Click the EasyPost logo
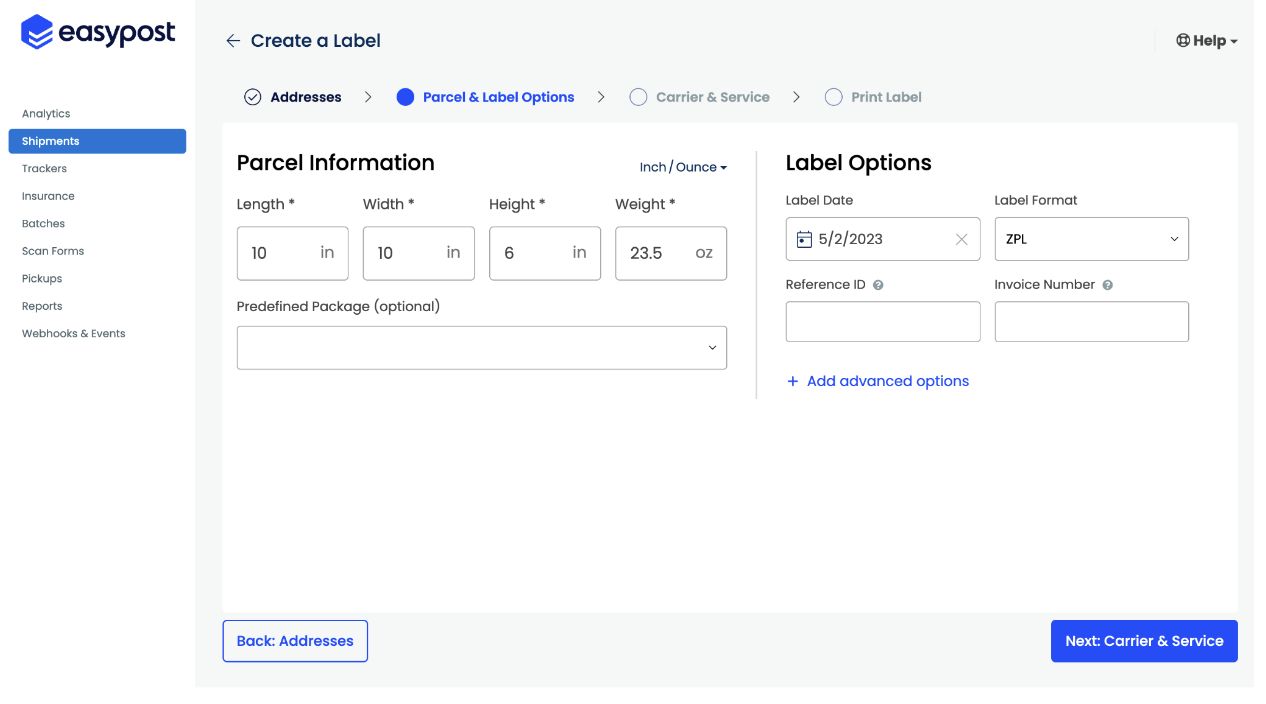This screenshot has height=704, width=1266. pyautogui.click(x=98, y=33)
